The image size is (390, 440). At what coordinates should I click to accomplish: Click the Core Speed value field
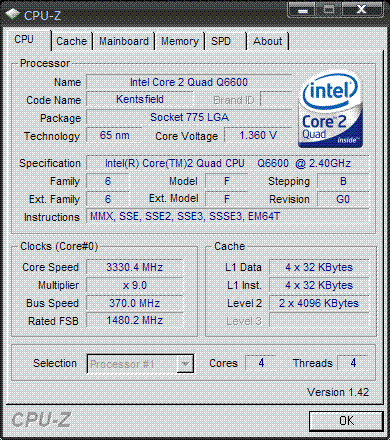[x=135, y=267]
